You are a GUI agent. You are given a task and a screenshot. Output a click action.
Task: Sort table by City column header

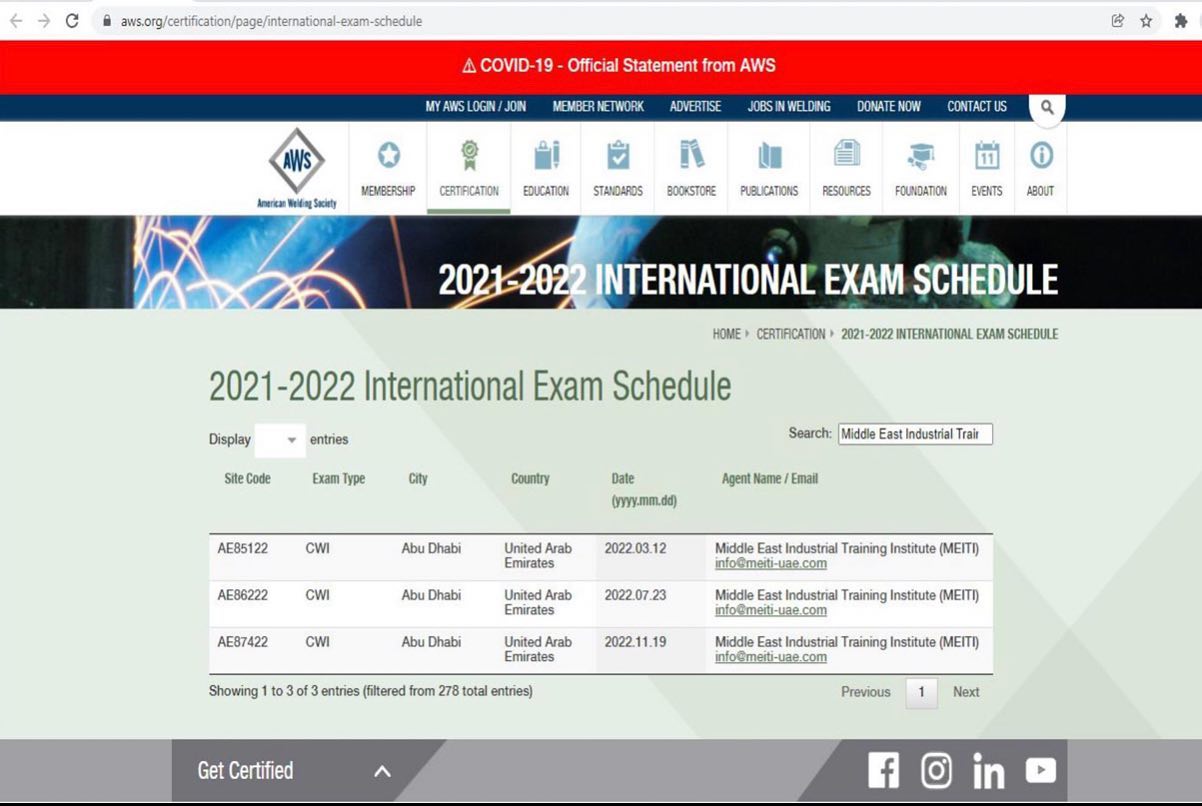pyautogui.click(x=418, y=479)
